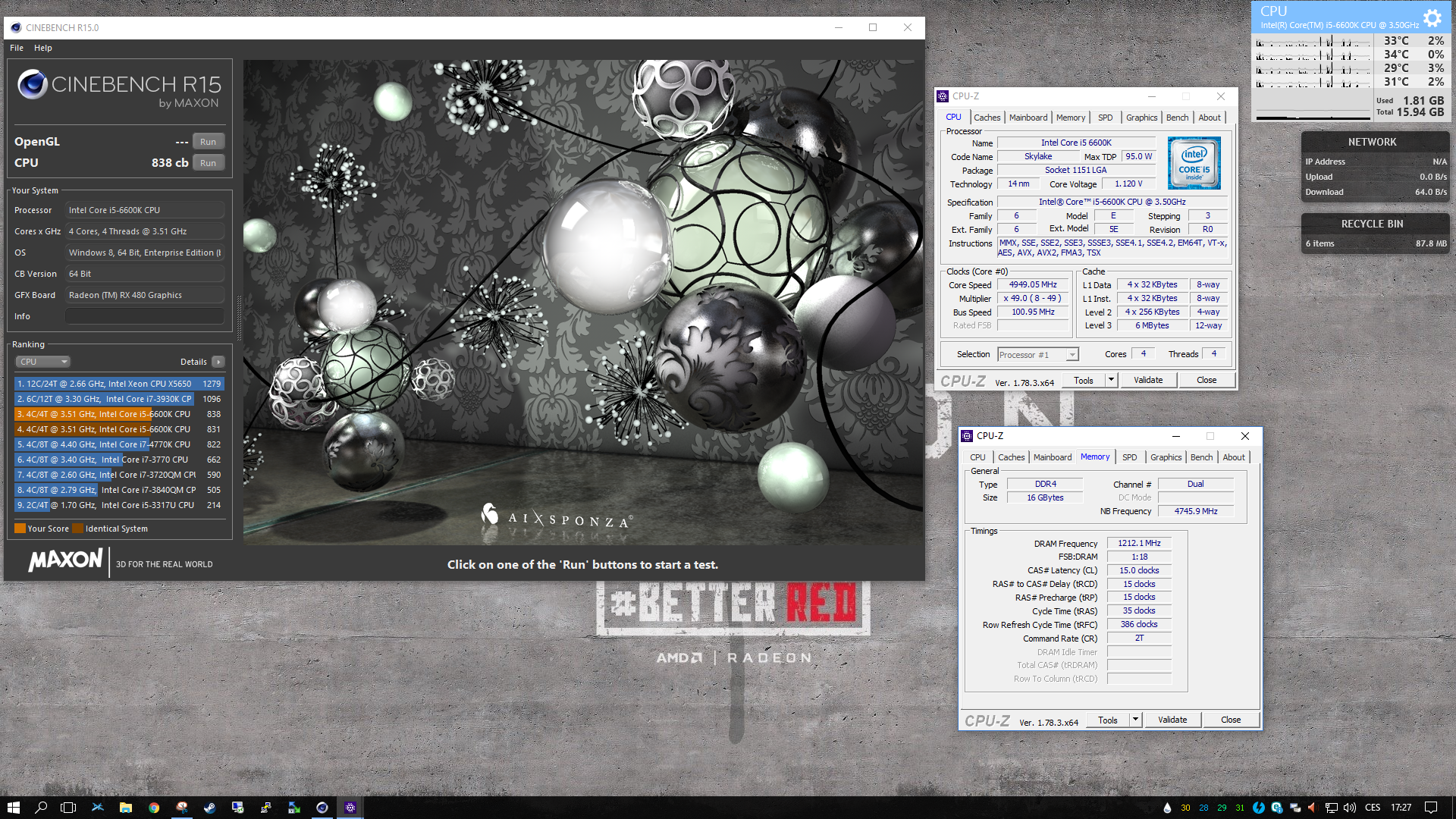Screen dimensions: 1456x819
Task: Switch to CPU tab in lower CPU-Z
Action: tap(978, 457)
